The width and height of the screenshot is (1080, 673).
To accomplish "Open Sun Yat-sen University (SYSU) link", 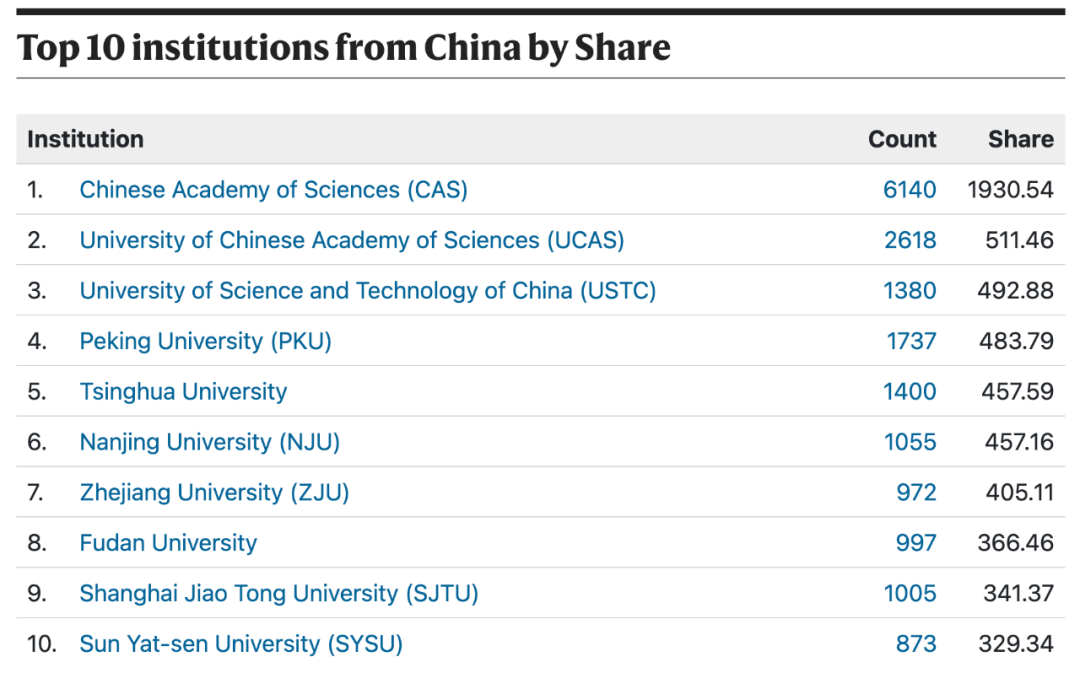I will click(x=241, y=644).
